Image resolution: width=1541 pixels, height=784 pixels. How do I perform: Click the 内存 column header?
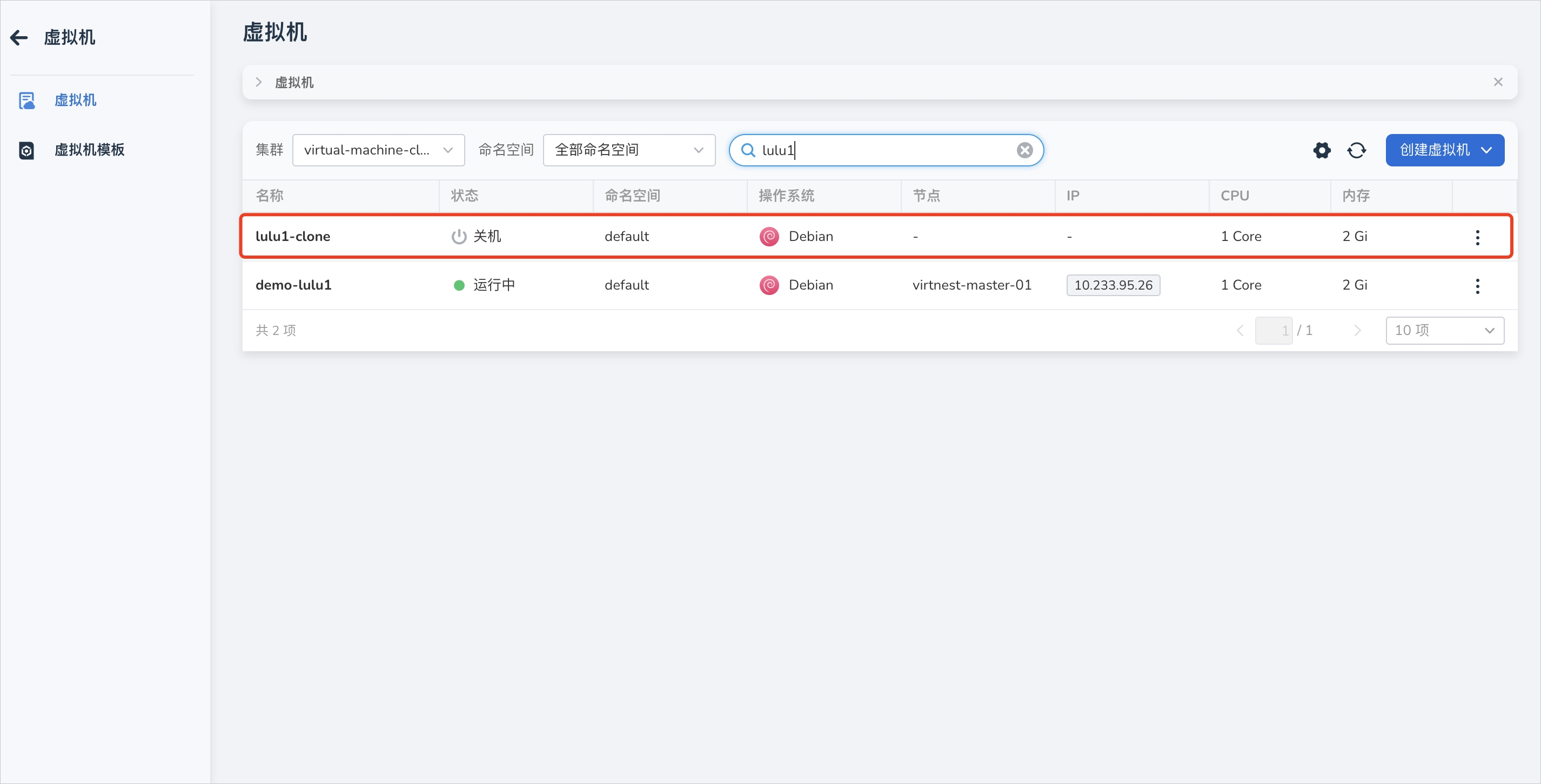pos(1356,196)
